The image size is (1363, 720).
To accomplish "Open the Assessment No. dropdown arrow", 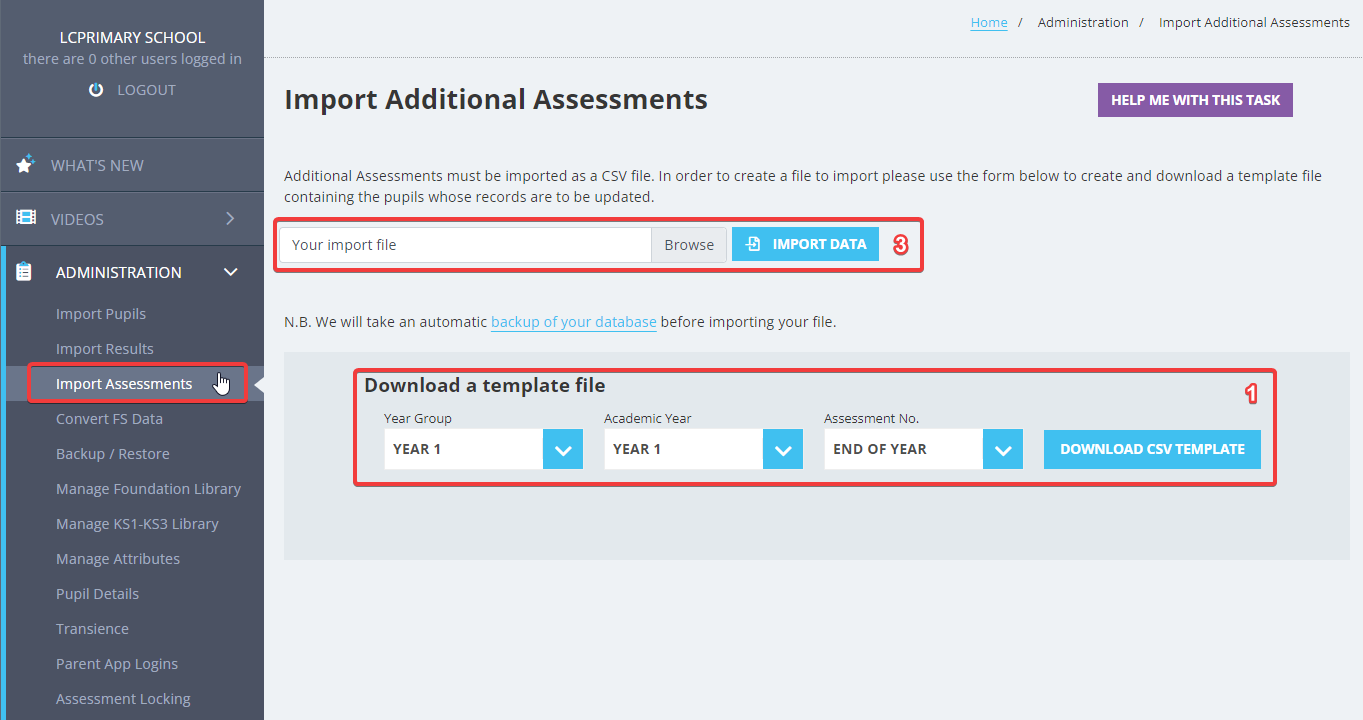I will tap(1003, 449).
